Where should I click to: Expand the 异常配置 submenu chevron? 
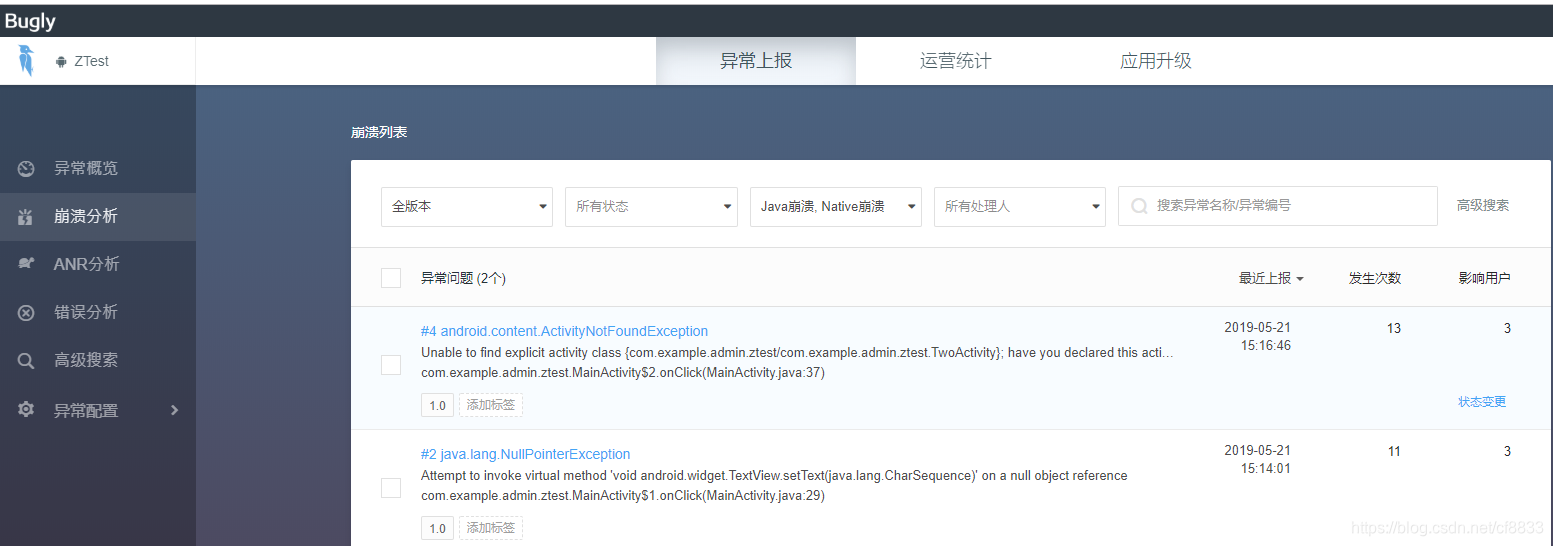tap(174, 410)
